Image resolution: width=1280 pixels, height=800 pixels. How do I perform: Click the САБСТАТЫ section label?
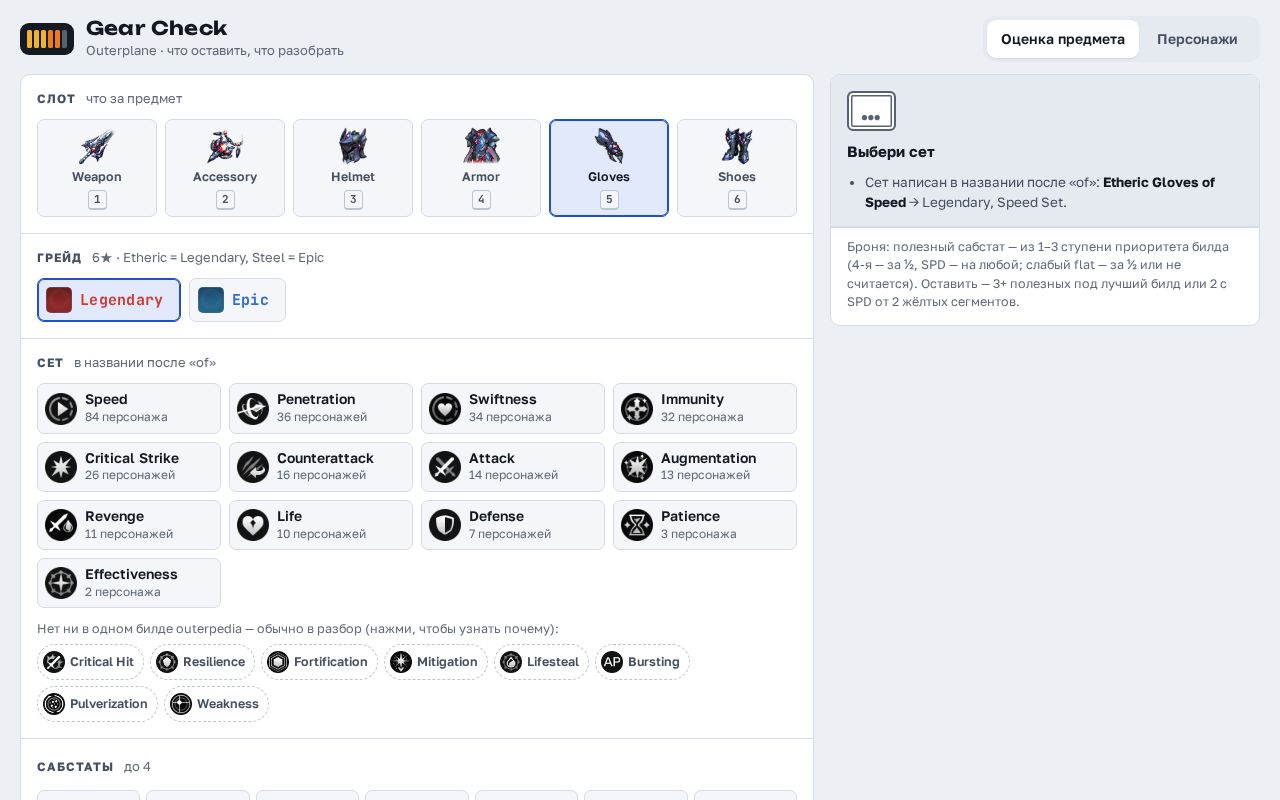click(x=75, y=767)
